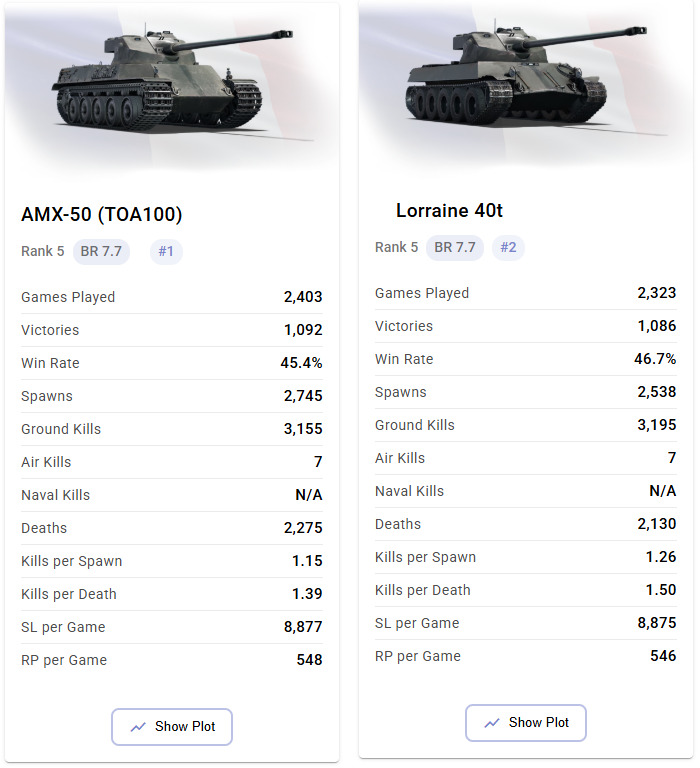This screenshot has width=700, height=768.
Task: Click Show Plot button under AMX-50 card
Action: pos(171,726)
